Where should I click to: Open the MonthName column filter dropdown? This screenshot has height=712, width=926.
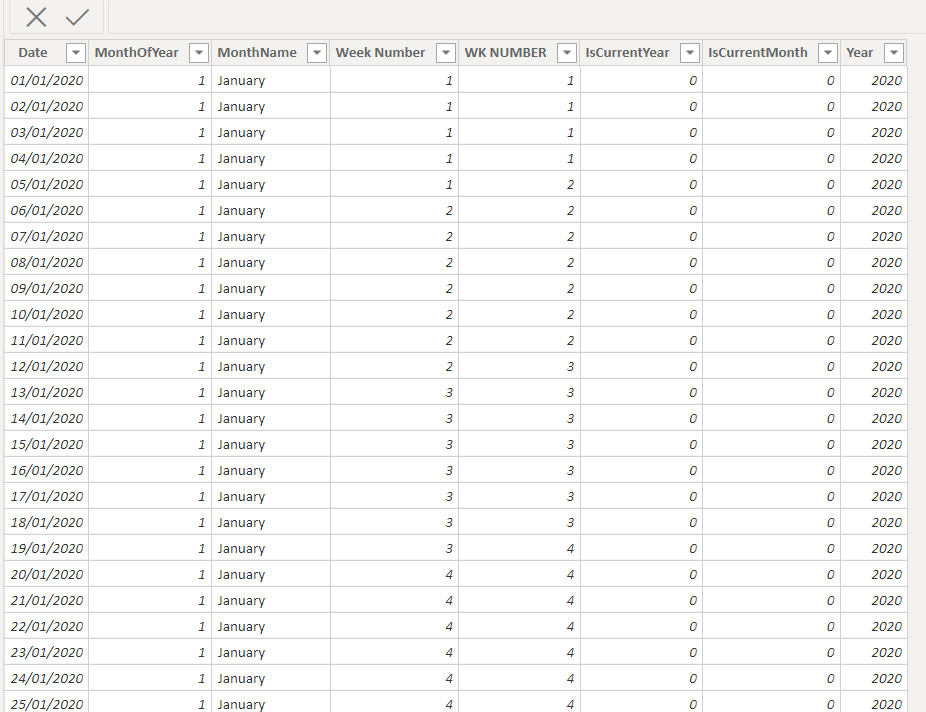tap(317, 53)
